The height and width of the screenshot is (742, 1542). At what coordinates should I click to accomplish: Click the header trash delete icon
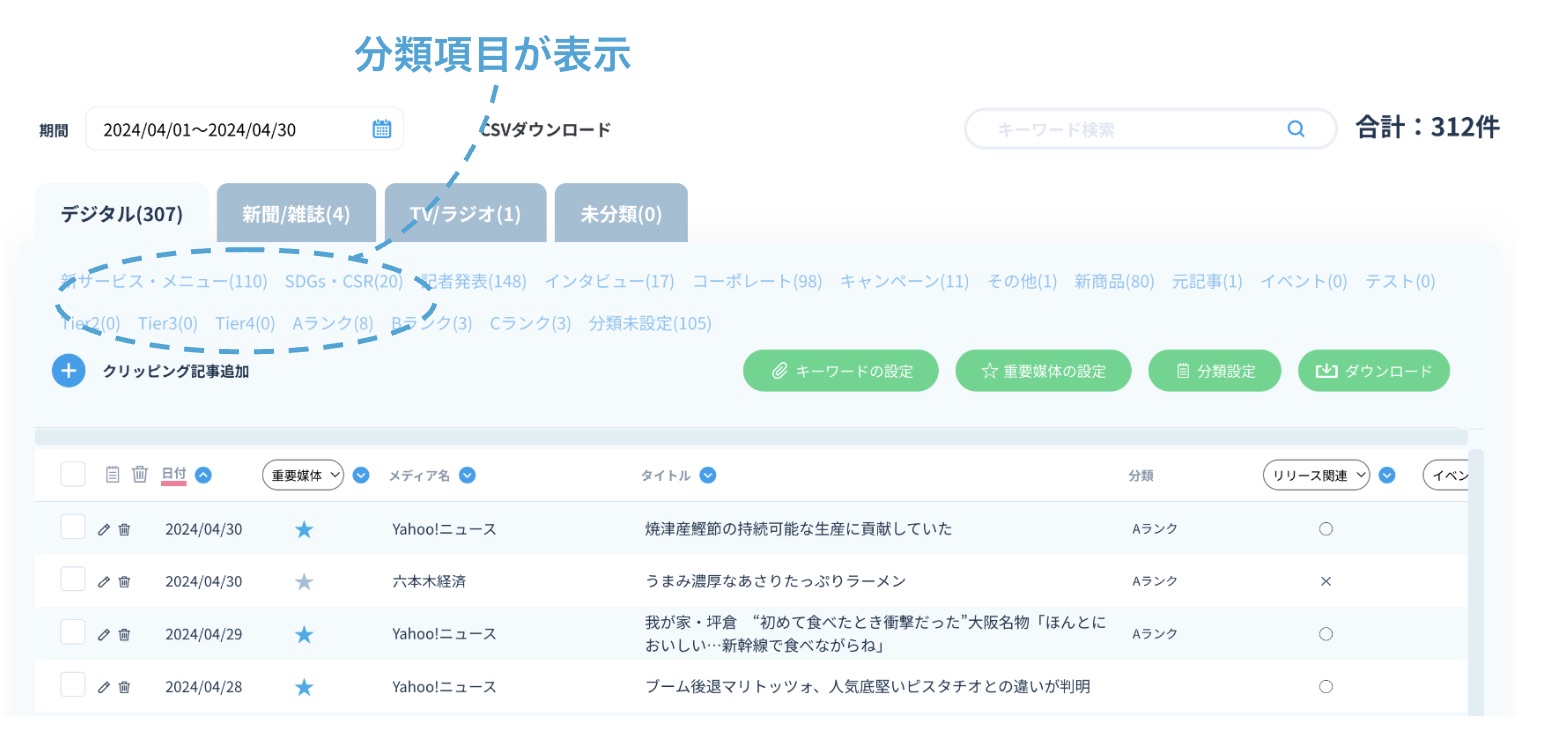tap(140, 475)
